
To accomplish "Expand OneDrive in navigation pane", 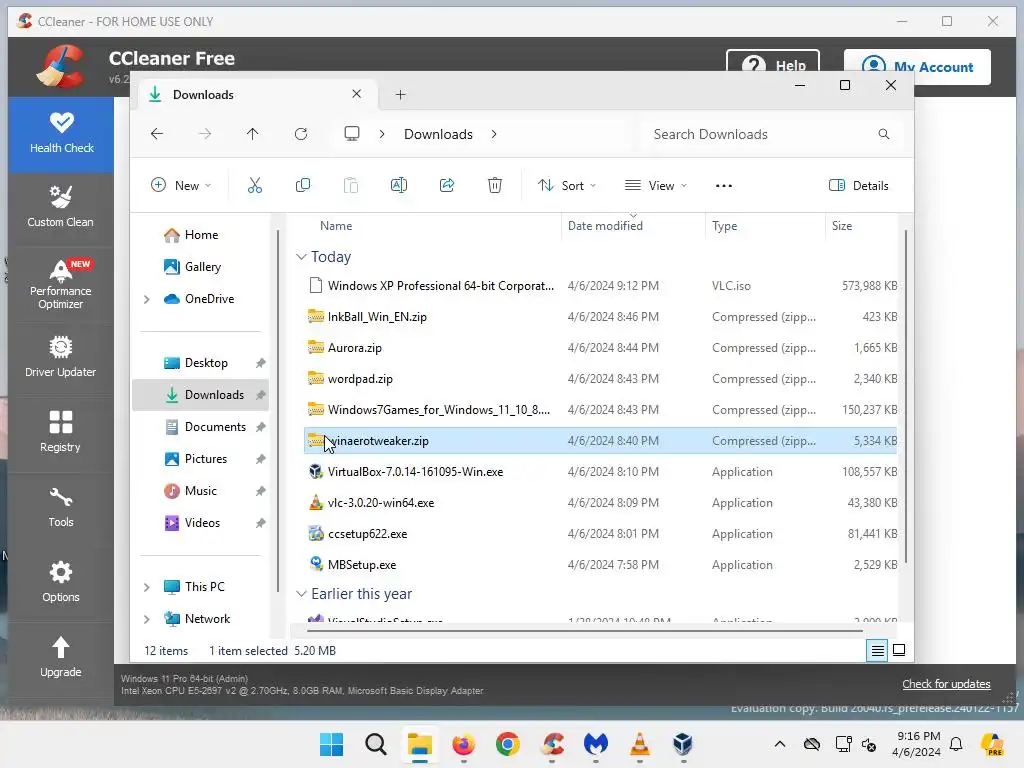I will [147, 299].
